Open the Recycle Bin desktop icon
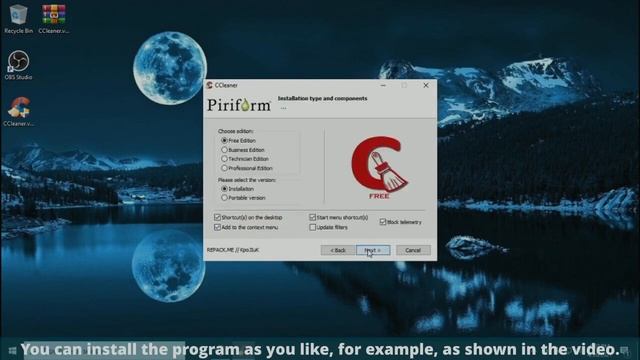Screen dimensions: 640x360 pyautogui.click(x=18, y=19)
